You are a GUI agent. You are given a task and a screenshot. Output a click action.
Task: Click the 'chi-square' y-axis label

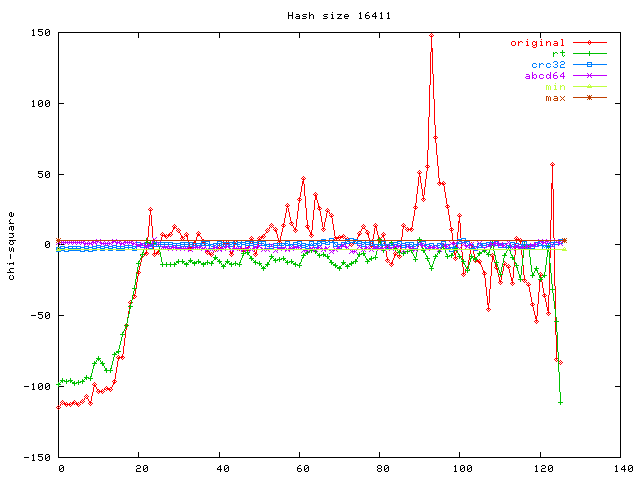tap(11, 245)
